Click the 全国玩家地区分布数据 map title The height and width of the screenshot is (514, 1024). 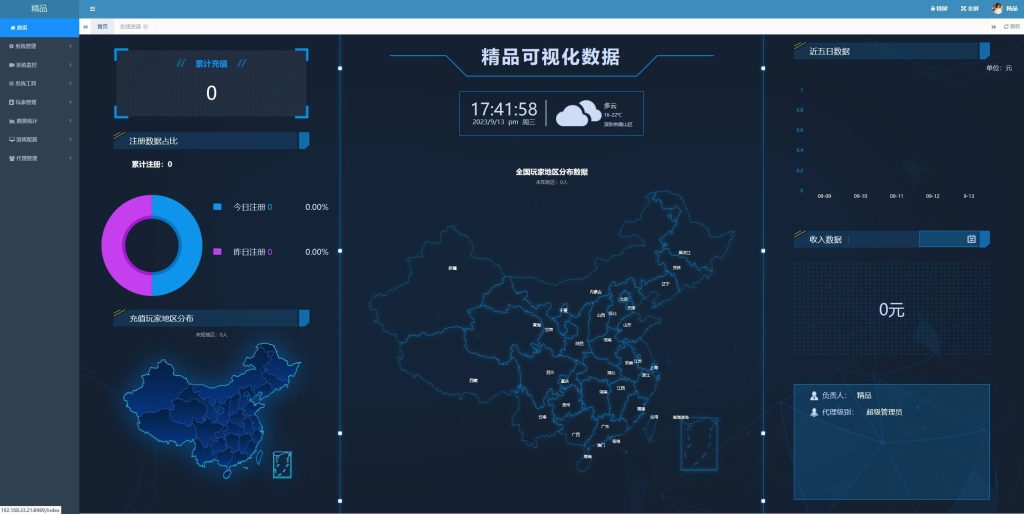click(x=552, y=172)
